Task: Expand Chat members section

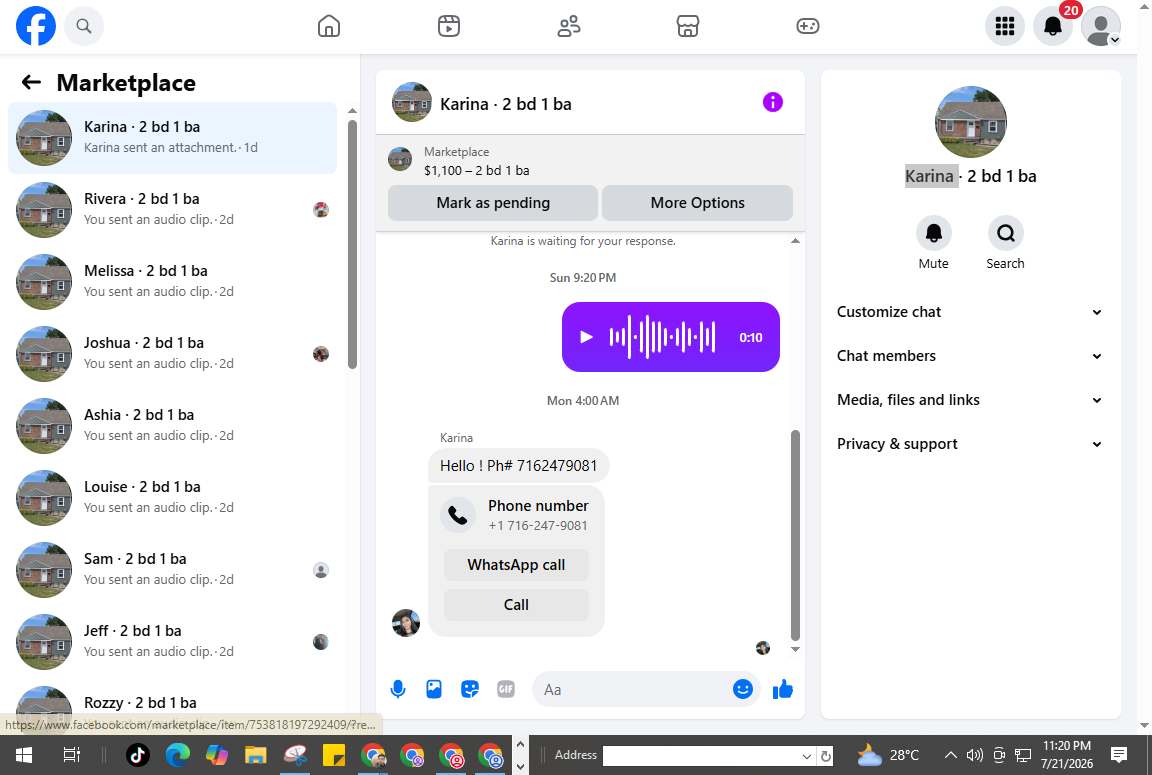Action: click(x=970, y=356)
